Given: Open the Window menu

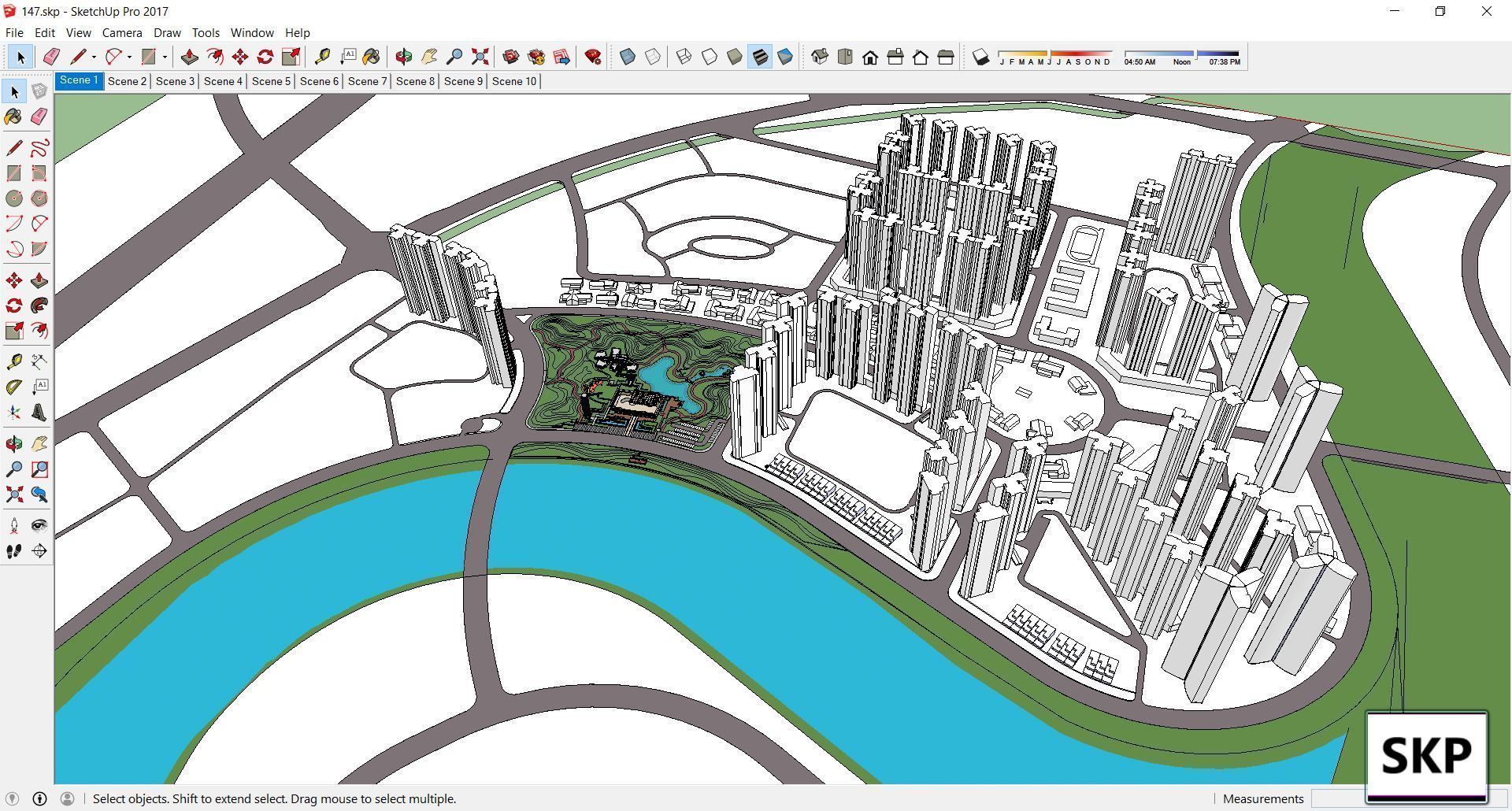Looking at the screenshot, I should pos(252,33).
